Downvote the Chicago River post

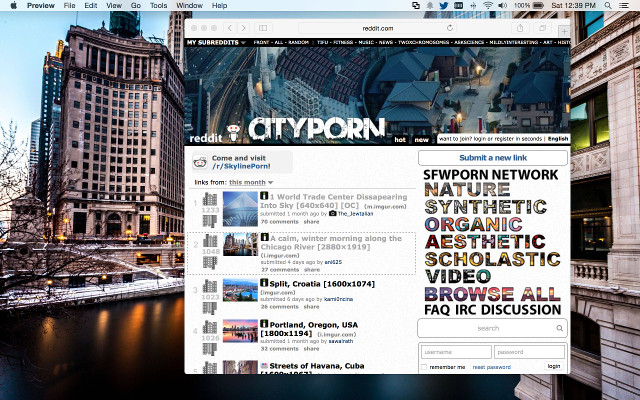tap(210, 262)
